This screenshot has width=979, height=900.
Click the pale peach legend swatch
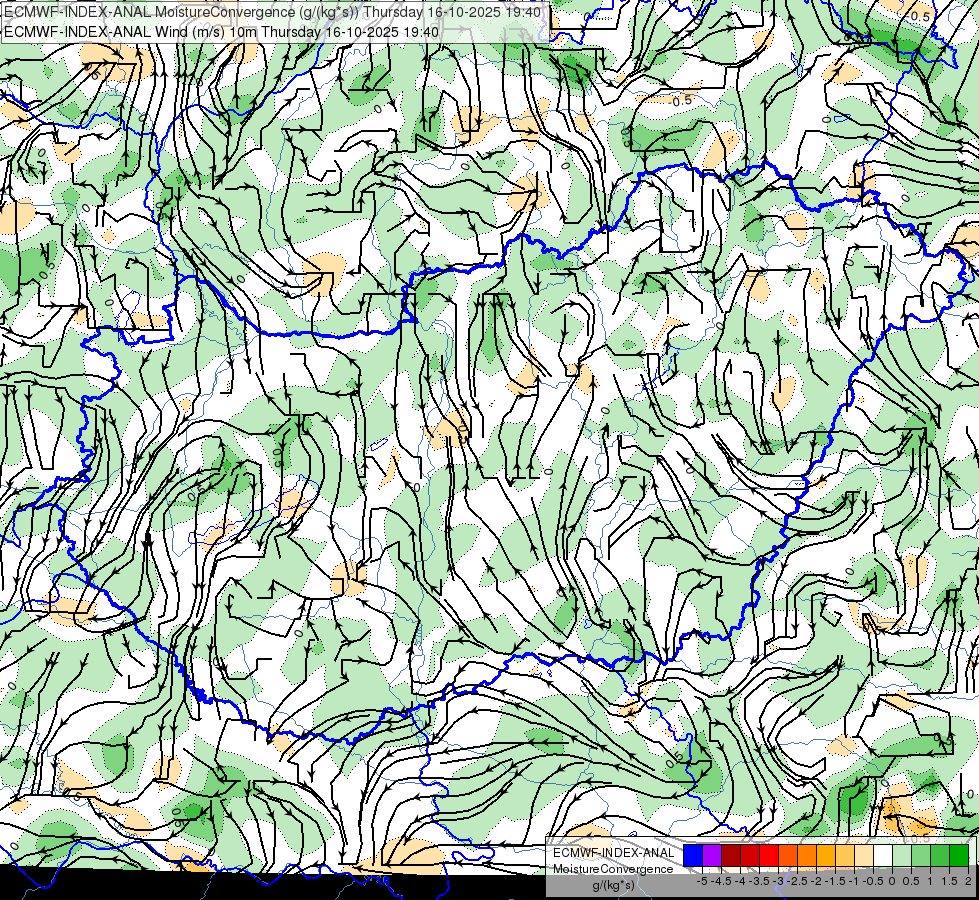tap(864, 855)
